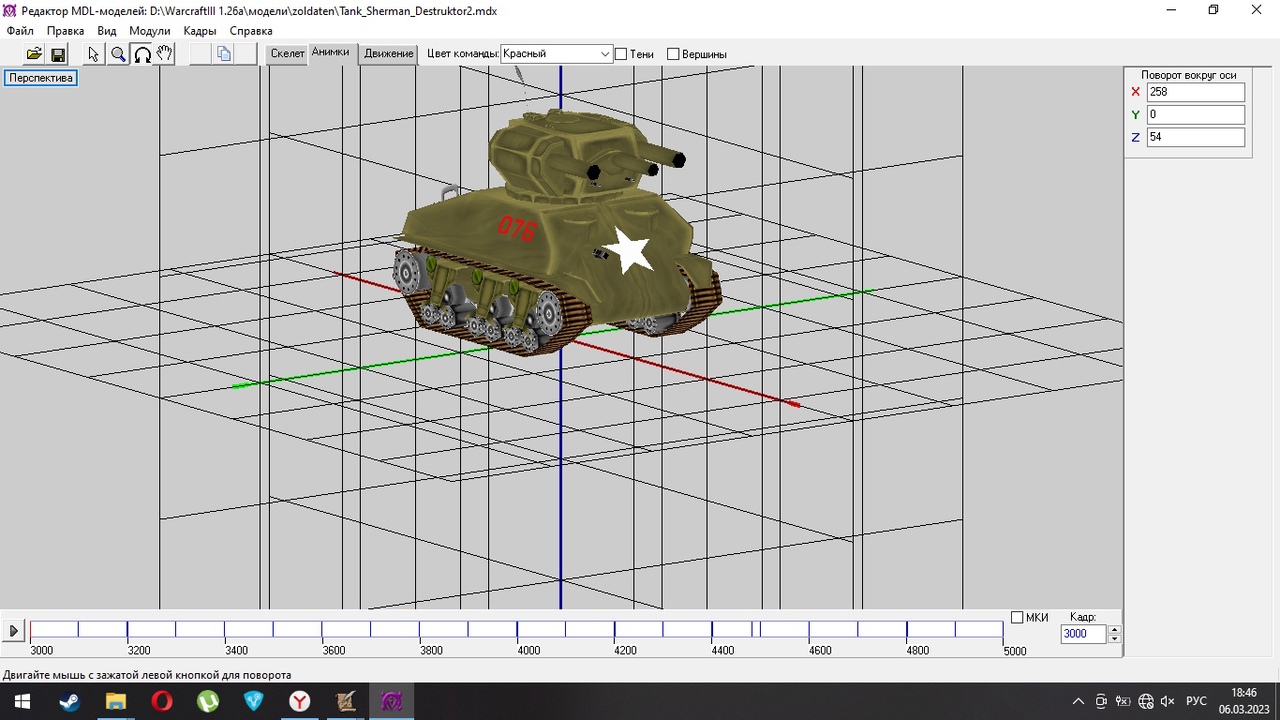Open network settings via the globe icon

[x=1146, y=701]
